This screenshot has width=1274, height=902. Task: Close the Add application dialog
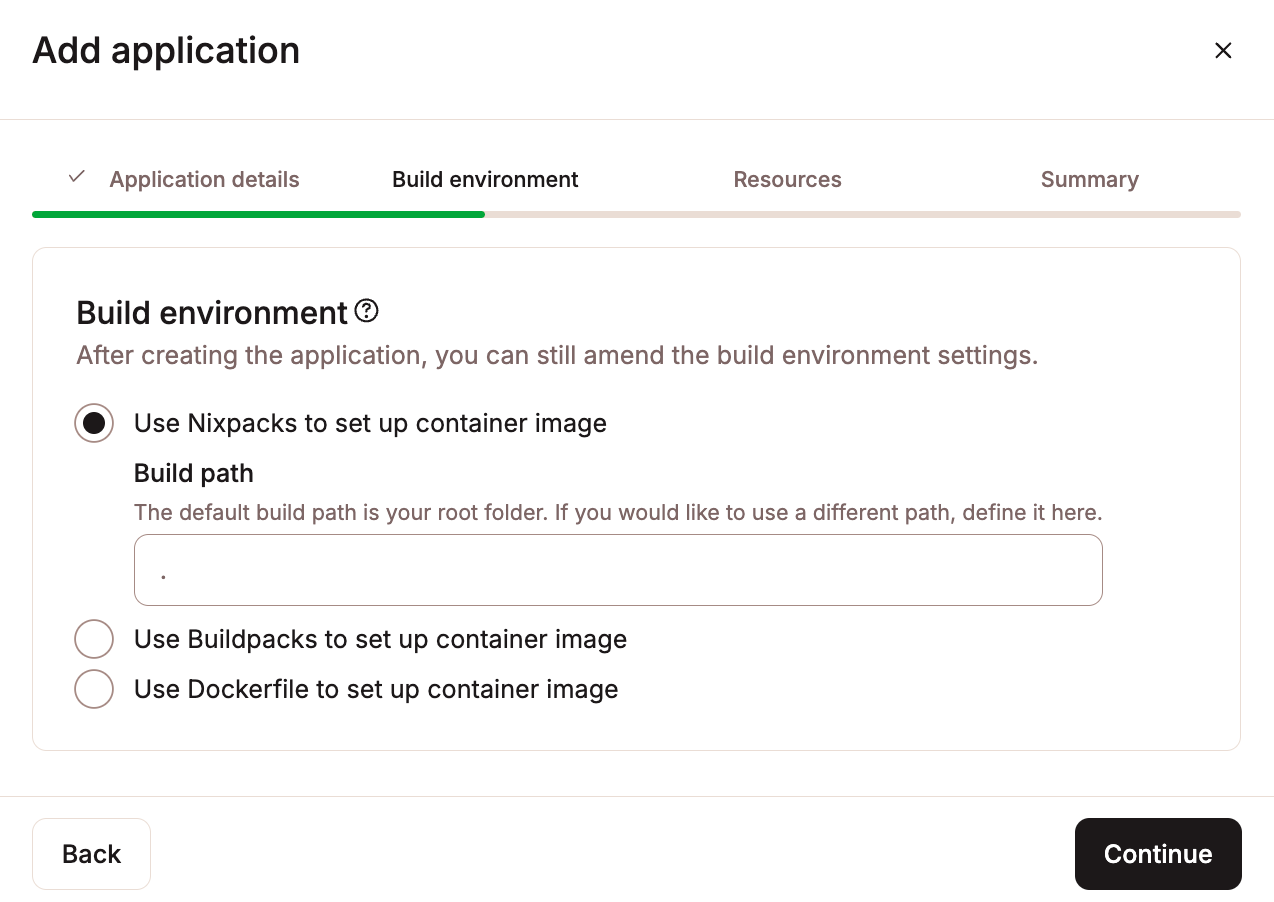(x=1223, y=50)
